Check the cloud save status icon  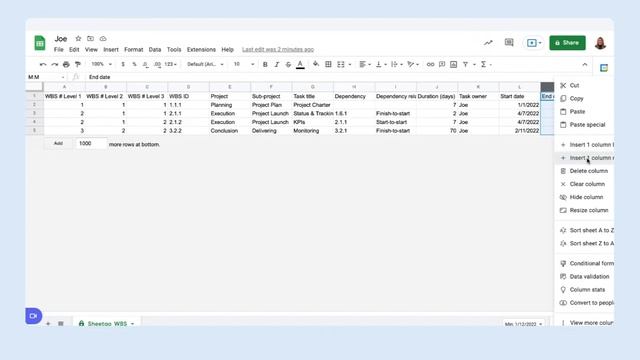click(x=103, y=38)
